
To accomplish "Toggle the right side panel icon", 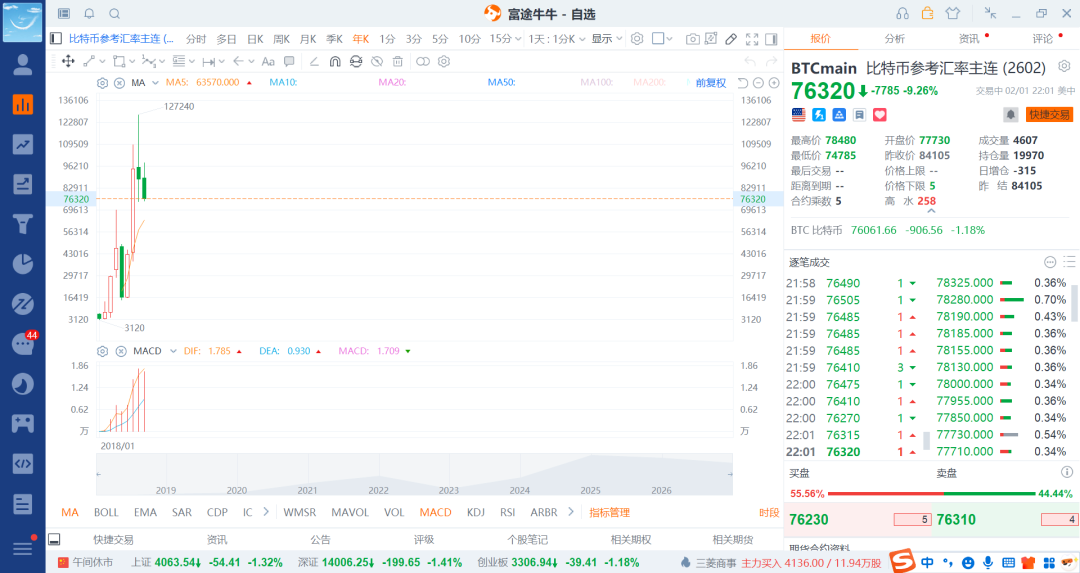I will click(771, 39).
